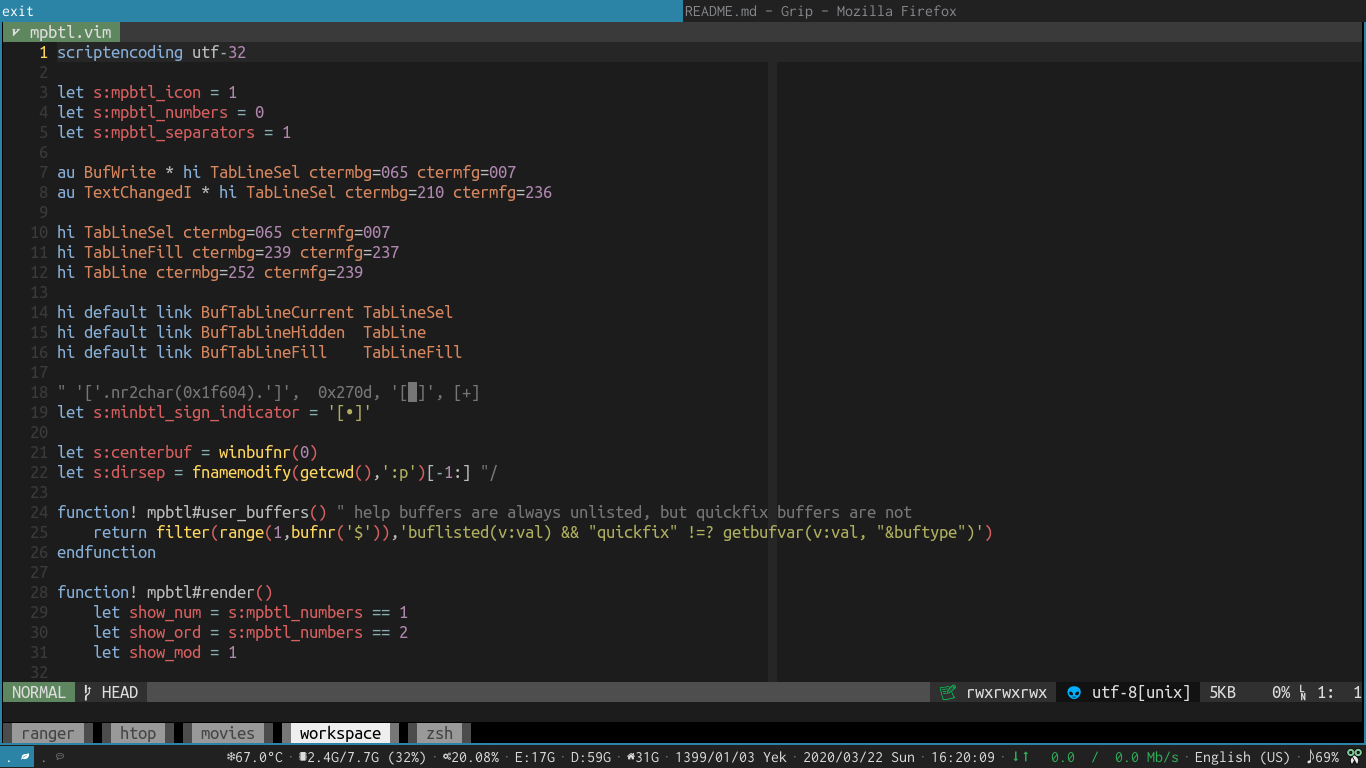The image size is (1366, 768).
Task: Click the line-number symbol in Vim statusline
Action: click(x=1303, y=692)
